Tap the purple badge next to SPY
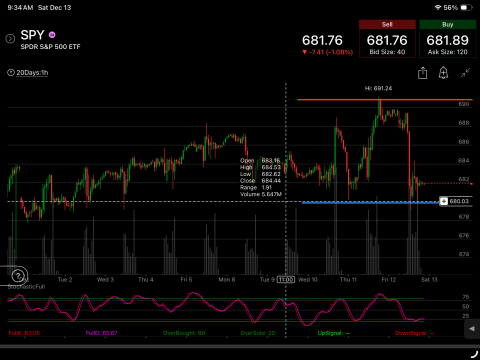Screen dimensions: 480x360 pos(52,35)
